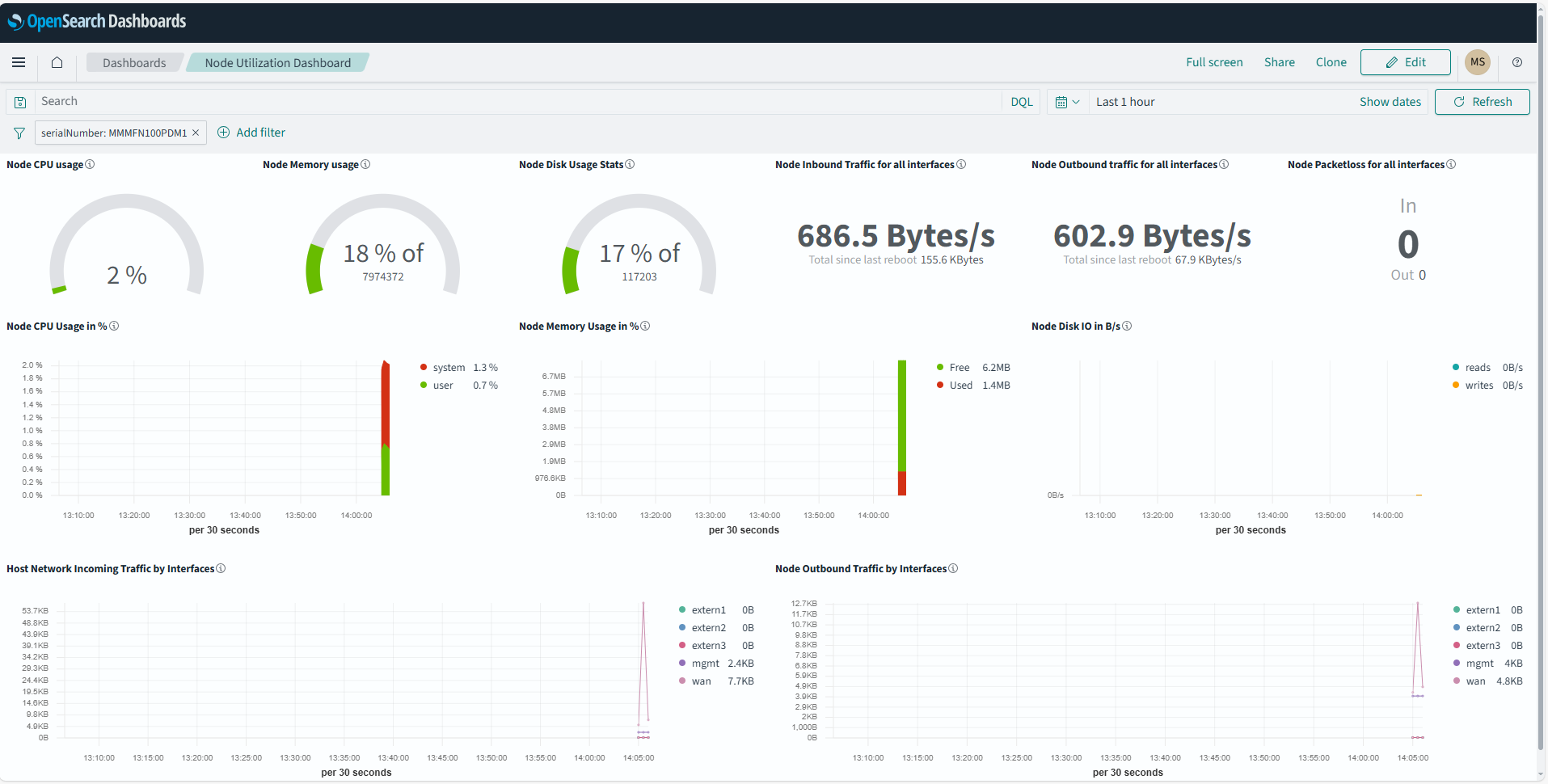This screenshot has width=1548, height=784.
Task: Open the hamburger navigation menu
Action: [19, 62]
